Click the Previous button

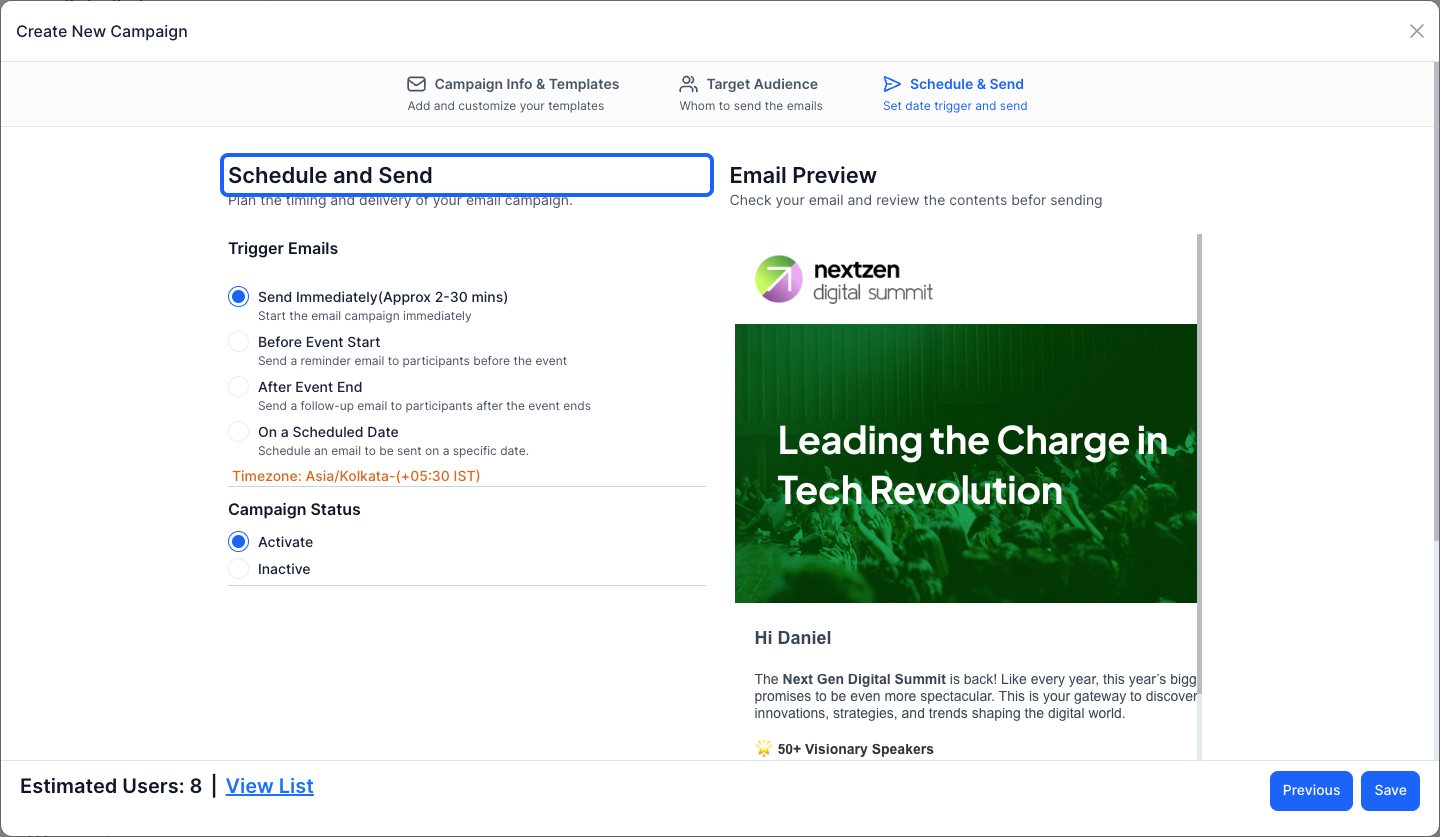(x=1311, y=790)
